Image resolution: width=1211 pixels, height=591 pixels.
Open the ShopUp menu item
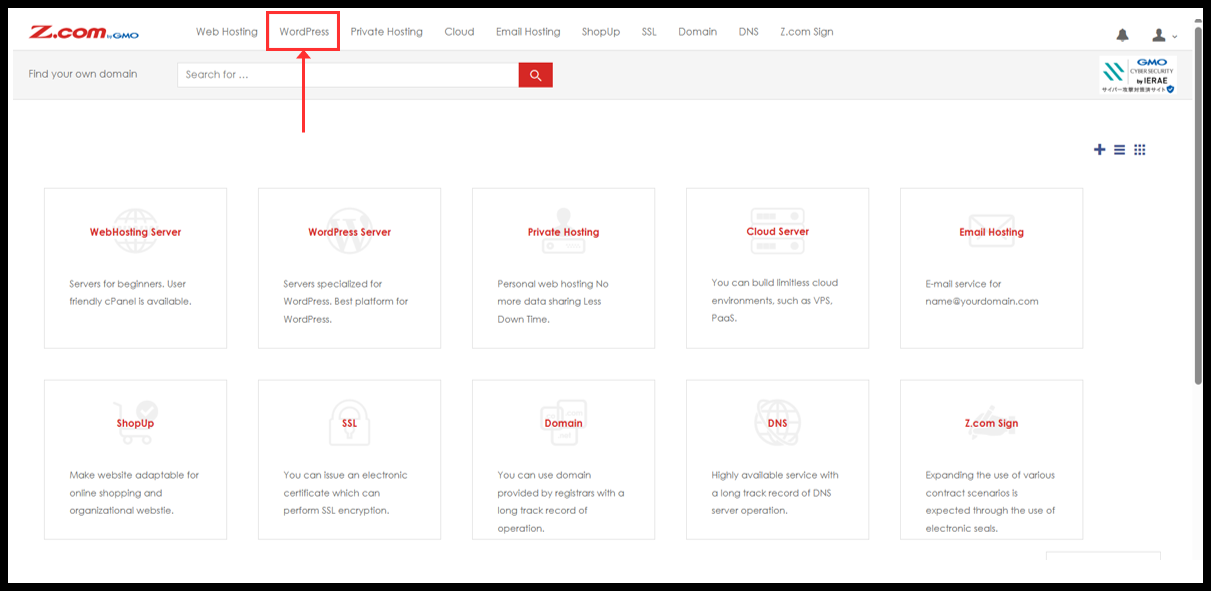[601, 32]
